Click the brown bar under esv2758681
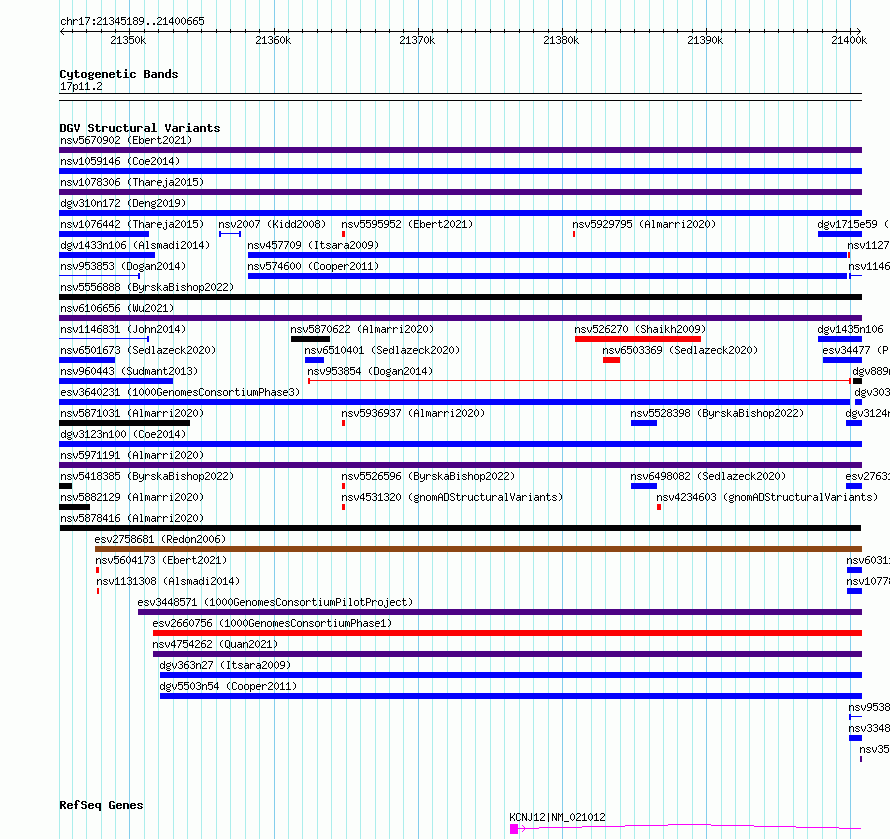The height and width of the screenshot is (839, 890). 478,549
